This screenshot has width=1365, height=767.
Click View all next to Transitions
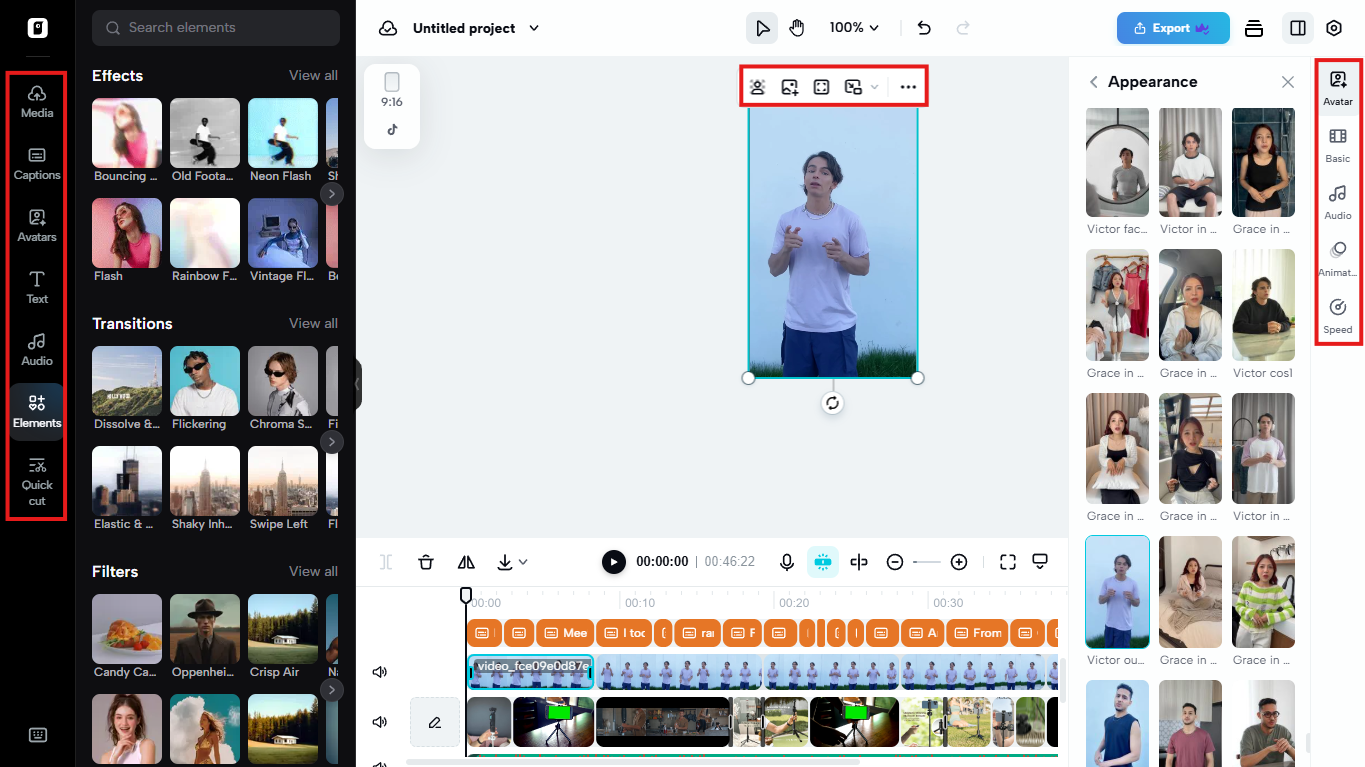point(313,323)
